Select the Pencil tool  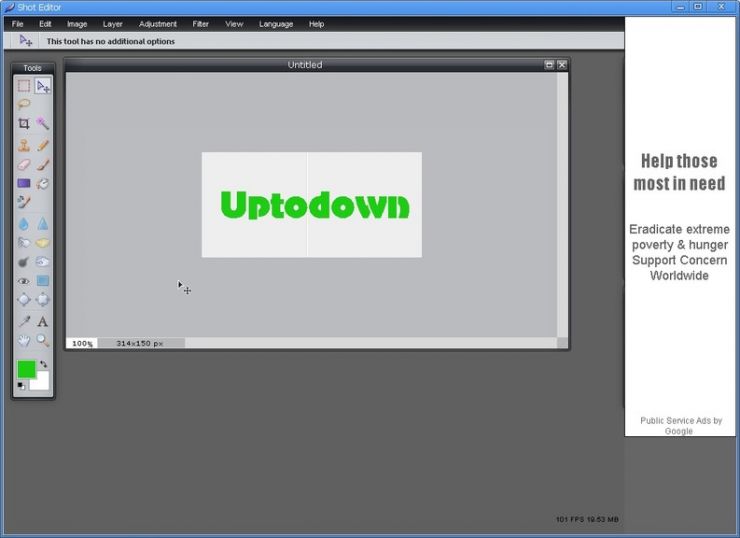point(43,146)
